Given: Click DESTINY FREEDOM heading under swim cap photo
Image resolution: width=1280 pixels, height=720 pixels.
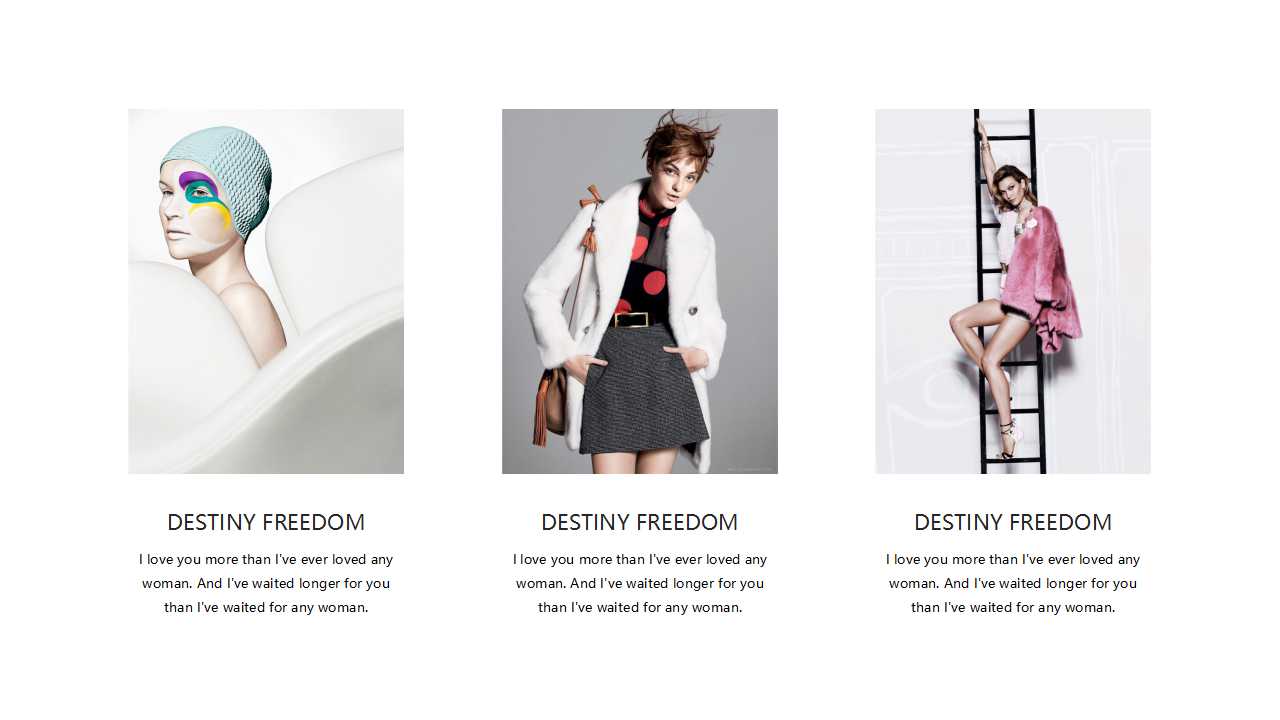Looking at the screenshot, I should pyautogui.click(x=266, y=522).
